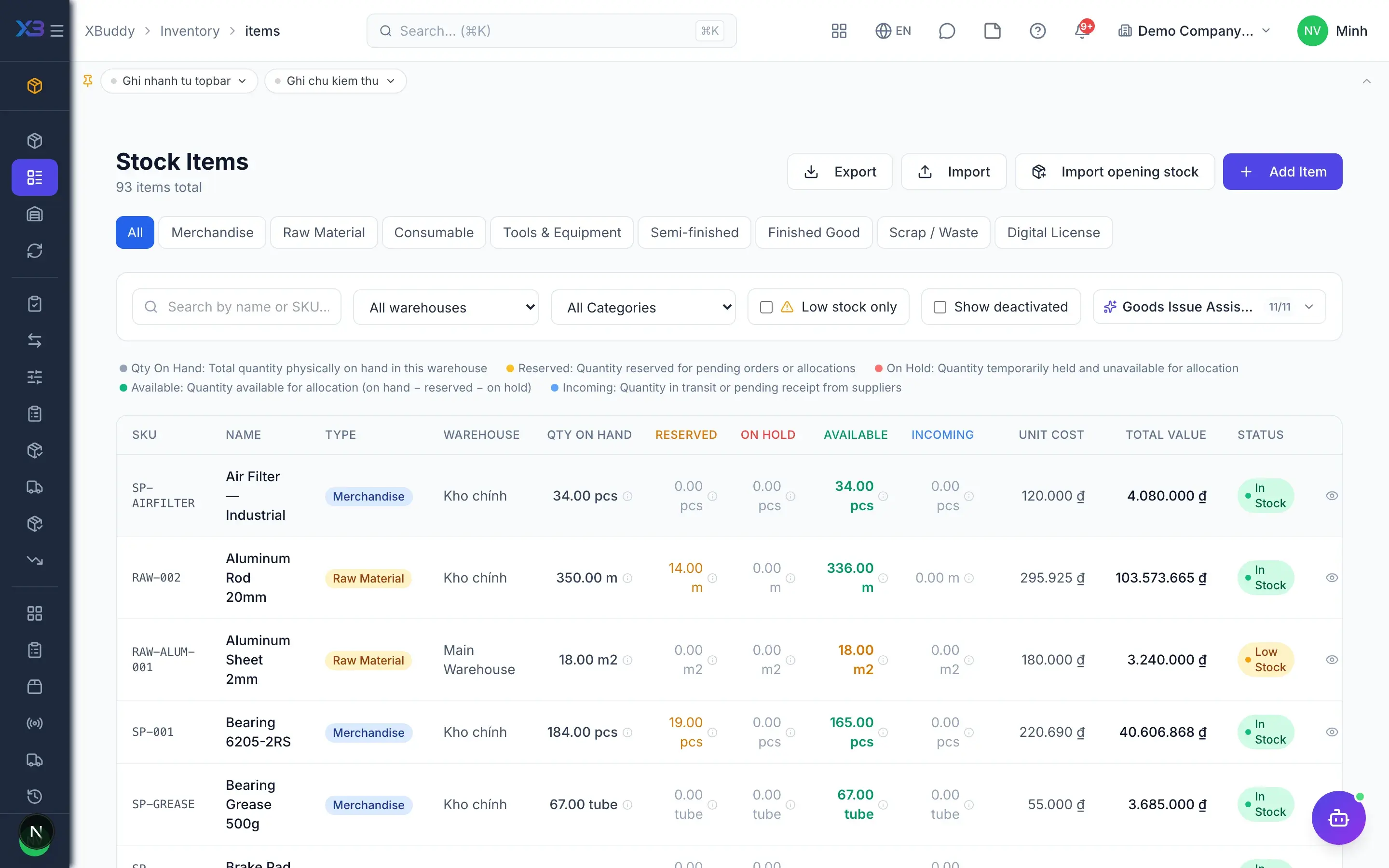The height and width of the screenshot is (868, 1389).
Task: Open the document note icon in topbar
Action: coord(992,30)
